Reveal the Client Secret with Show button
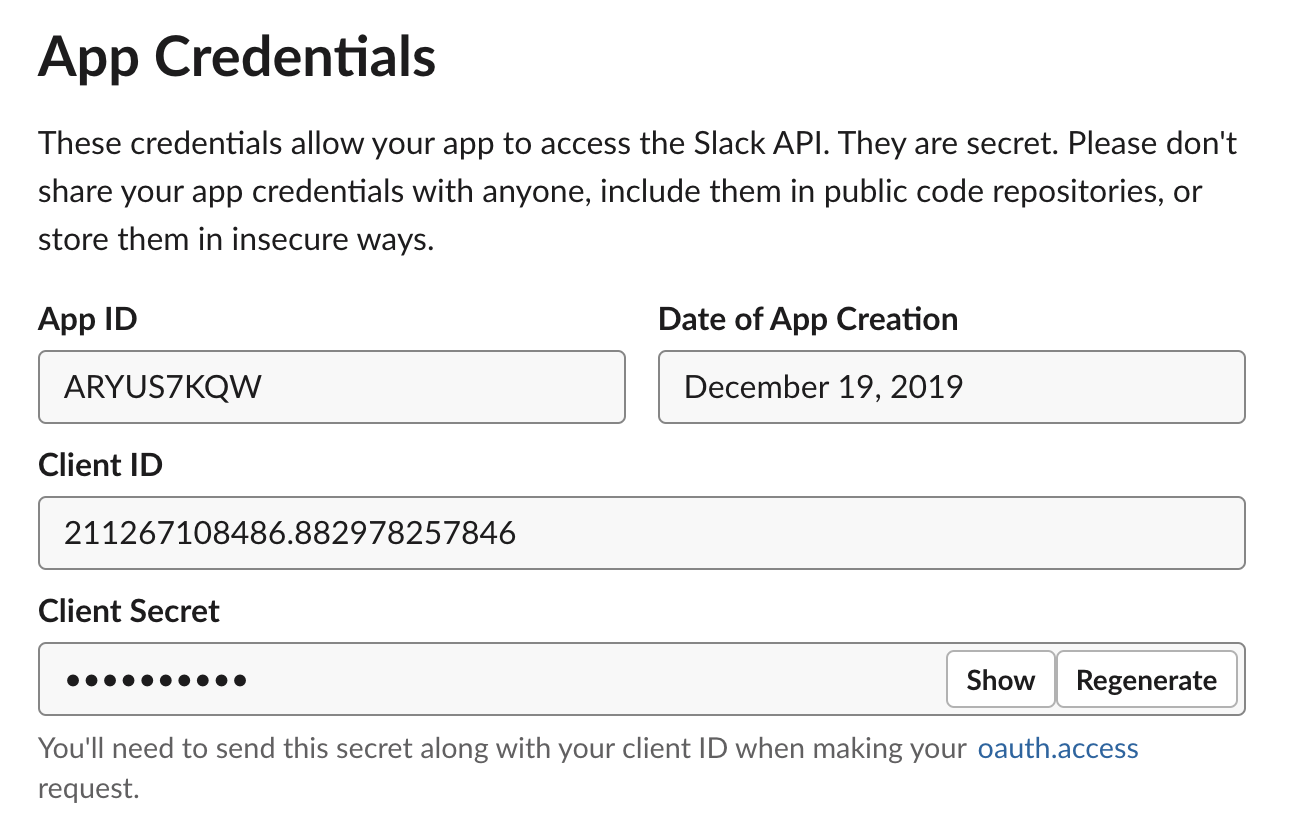Screen dimensions: 1292x826 click(x=1000, y=680)
